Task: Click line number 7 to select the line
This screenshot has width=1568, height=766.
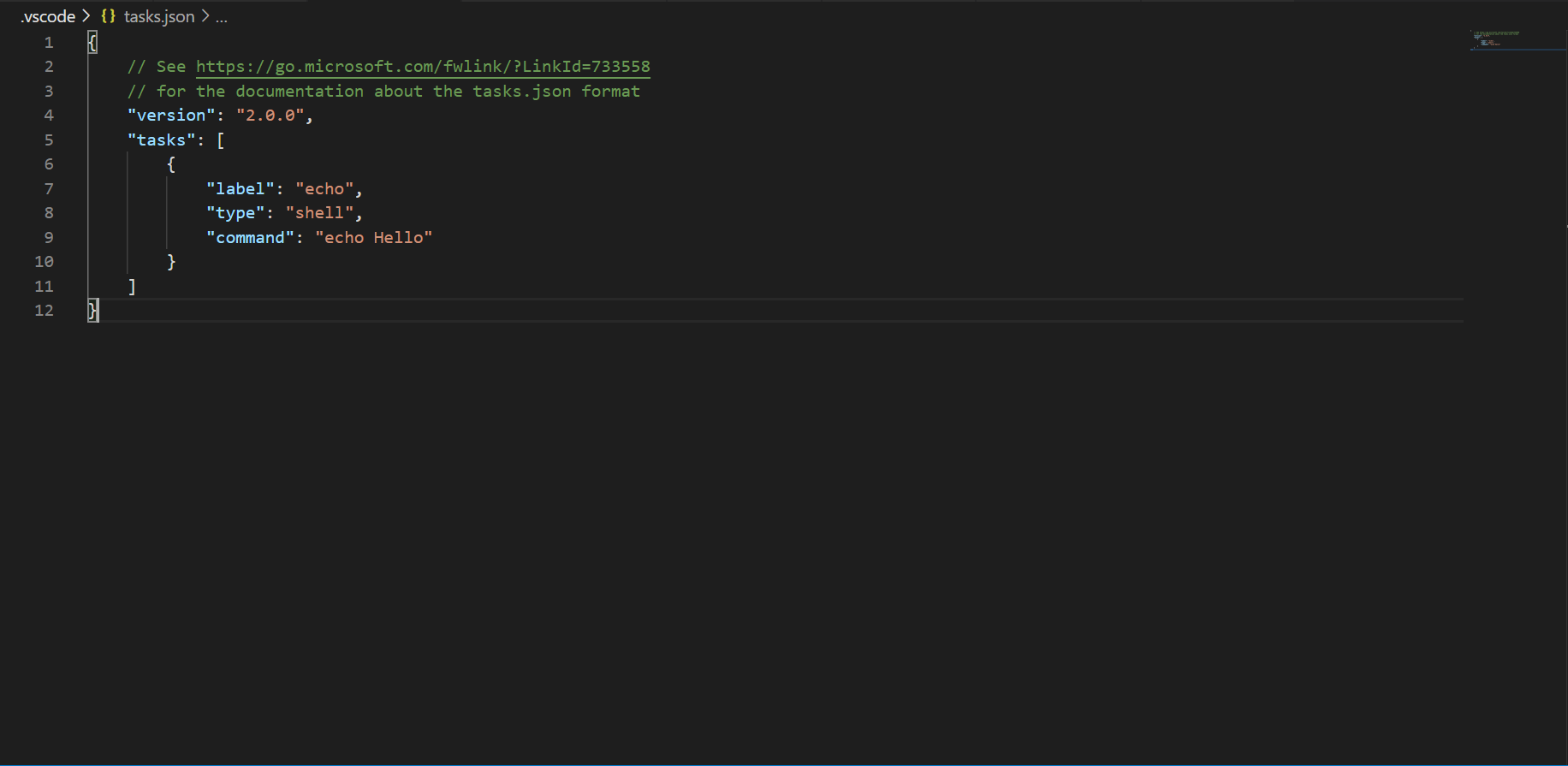Action: [49, 188]
